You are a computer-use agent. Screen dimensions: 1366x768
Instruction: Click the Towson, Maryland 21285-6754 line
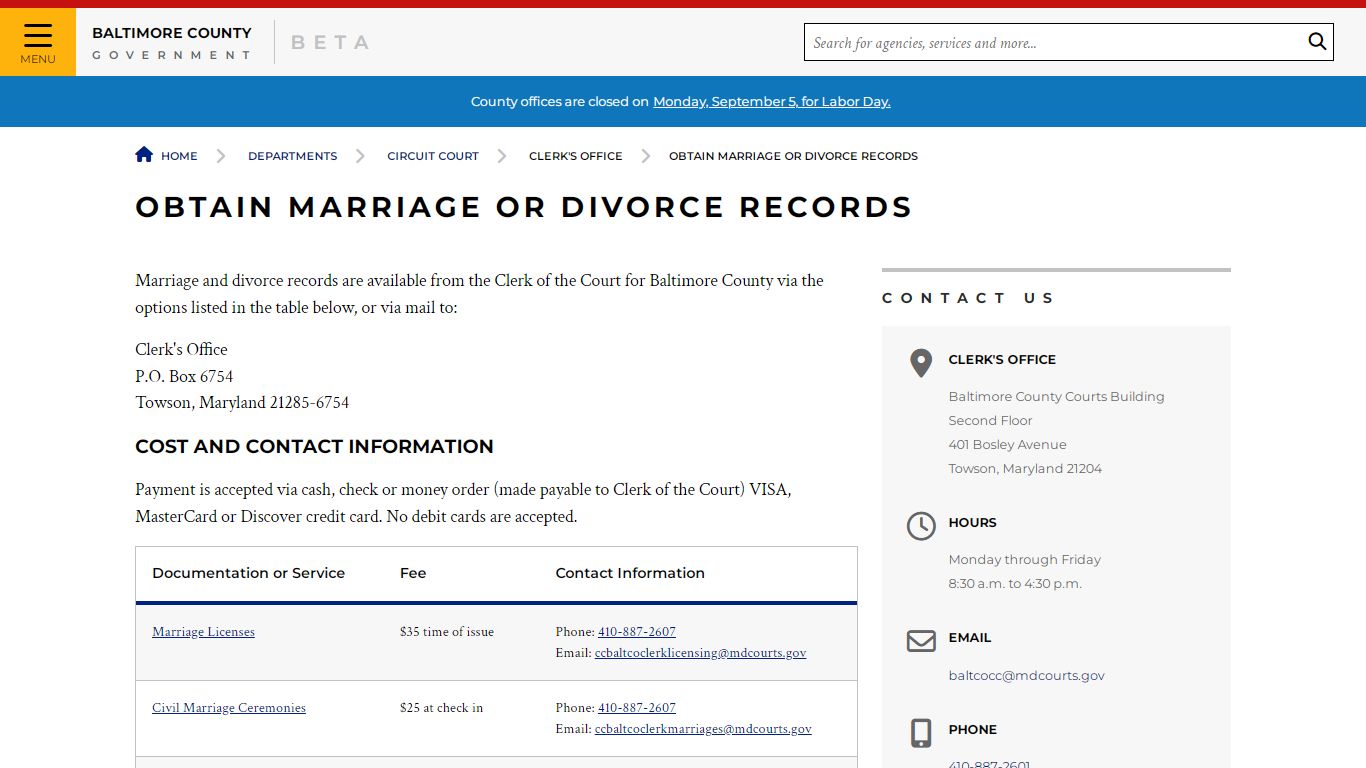click(x=242, y=402)
